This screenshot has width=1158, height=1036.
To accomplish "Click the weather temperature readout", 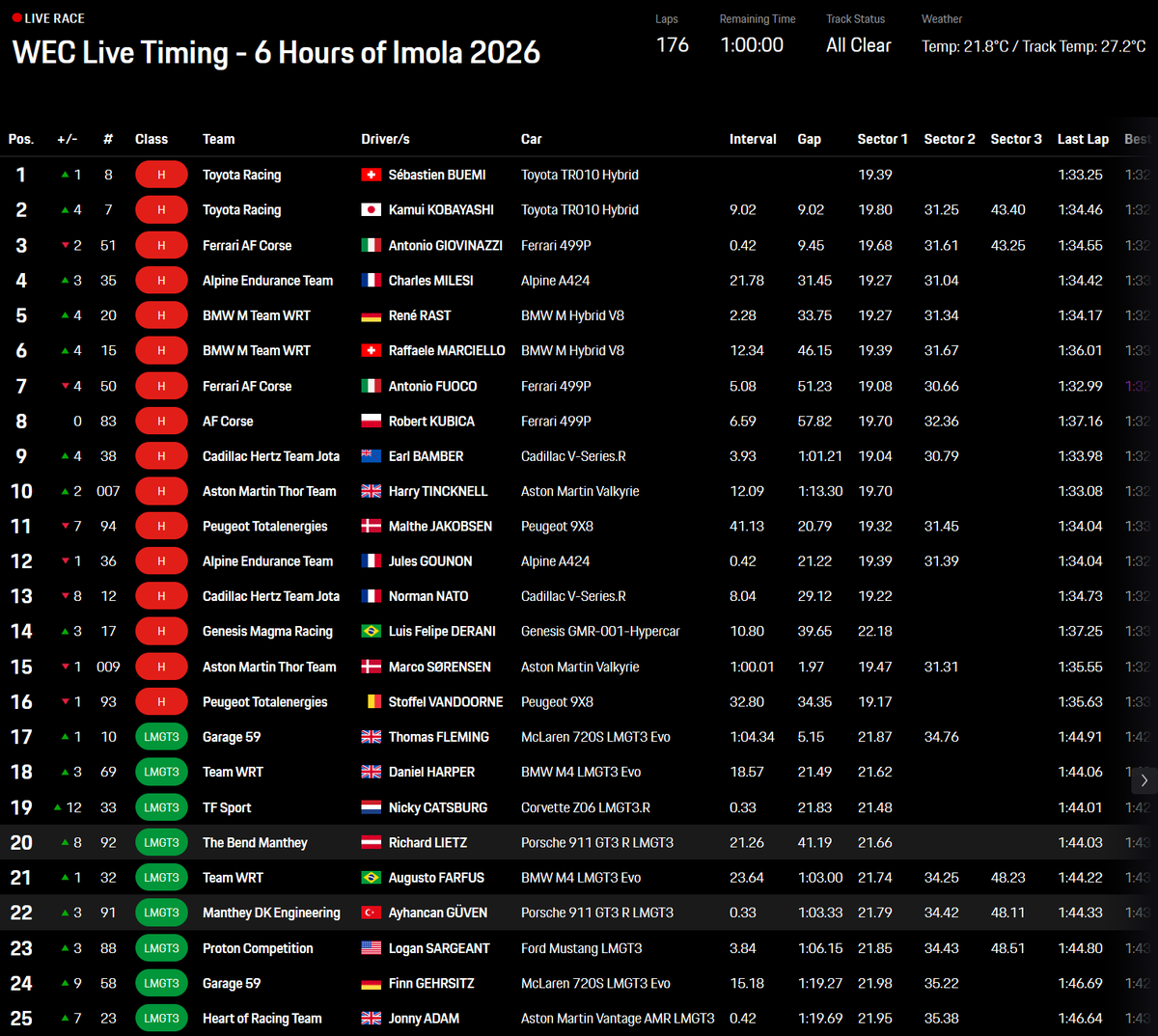I will click(x=1034, y=46).
